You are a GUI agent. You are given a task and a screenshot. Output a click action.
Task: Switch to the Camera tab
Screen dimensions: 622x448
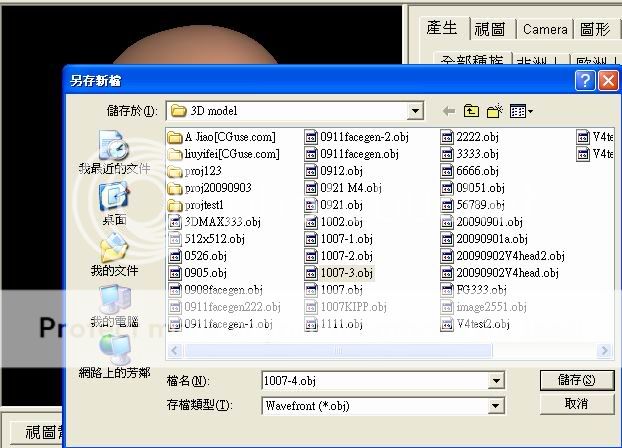[x=545, y=30]
